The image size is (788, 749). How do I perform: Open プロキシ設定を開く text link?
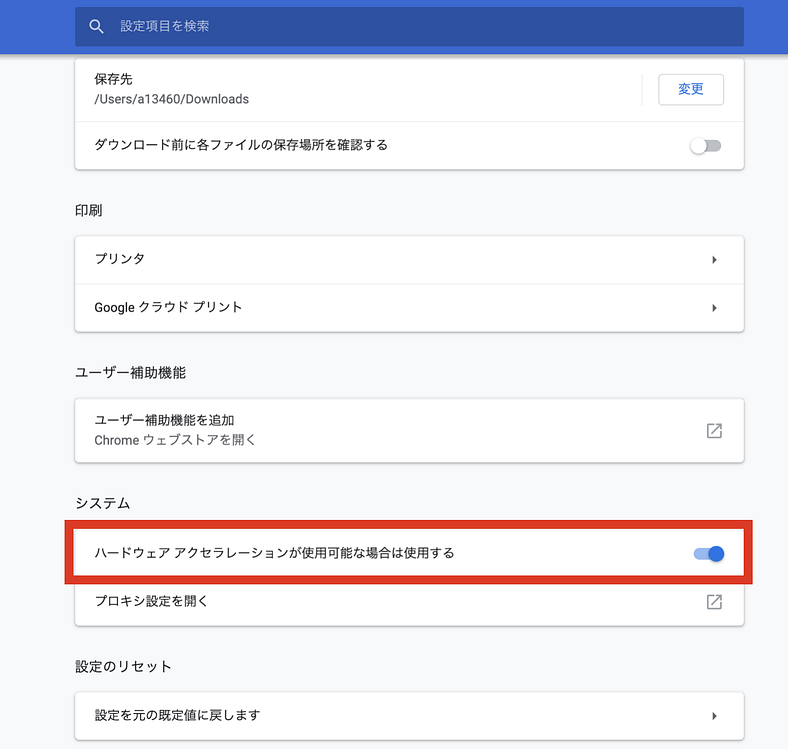[x=151, y=601]
